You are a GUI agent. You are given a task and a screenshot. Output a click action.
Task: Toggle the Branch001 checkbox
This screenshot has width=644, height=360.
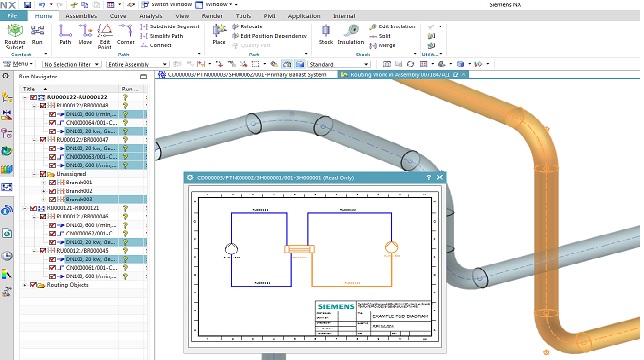coord(52,182)
